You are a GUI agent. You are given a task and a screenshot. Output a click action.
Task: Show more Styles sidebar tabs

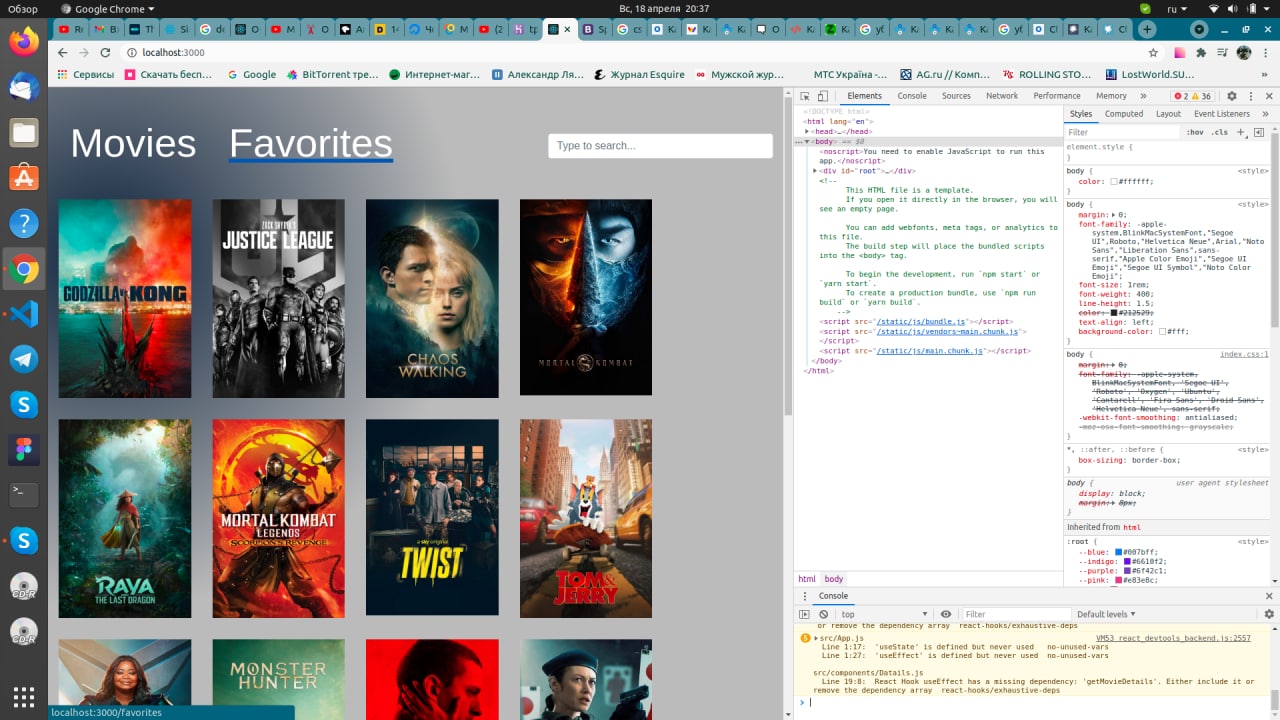[1265, 114]
